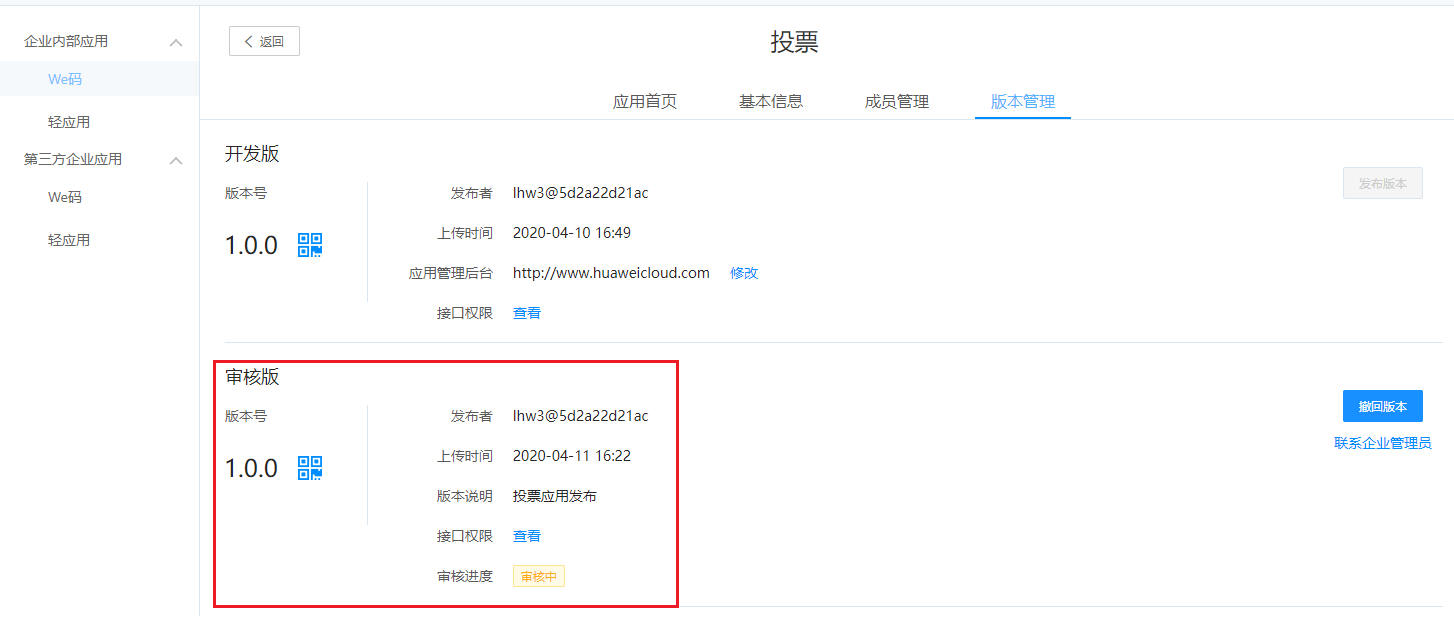This screenshot has width=1454, height=623.
Task: Click 修改 next to the backend URL
Action: 744,273
